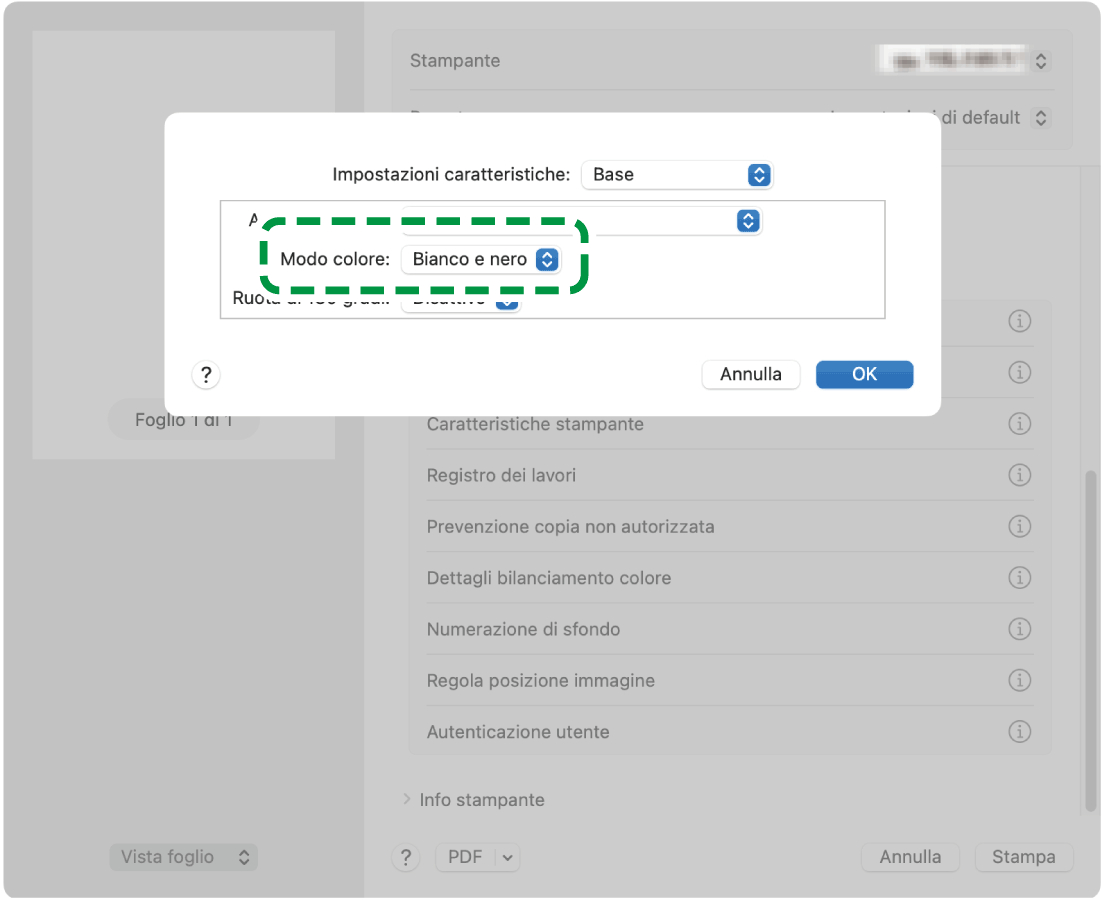
Task: Click the page preview thumbnail
Action: tap(183, 244)
